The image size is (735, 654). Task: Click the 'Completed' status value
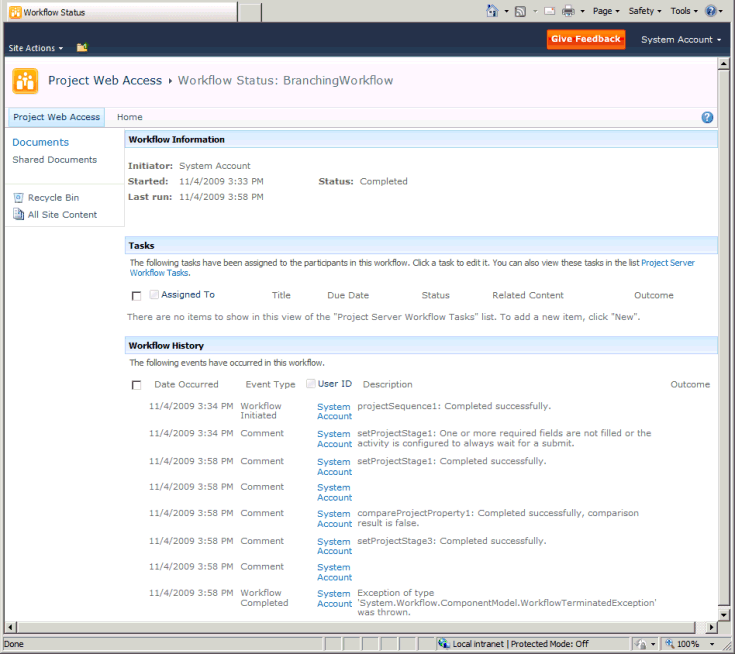tap(383, 181)
